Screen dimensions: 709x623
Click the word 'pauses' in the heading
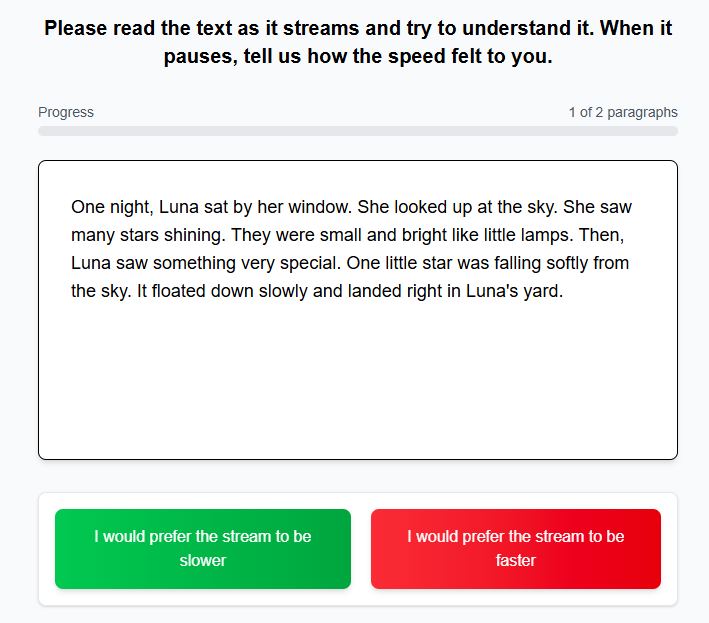pos(197,57)
